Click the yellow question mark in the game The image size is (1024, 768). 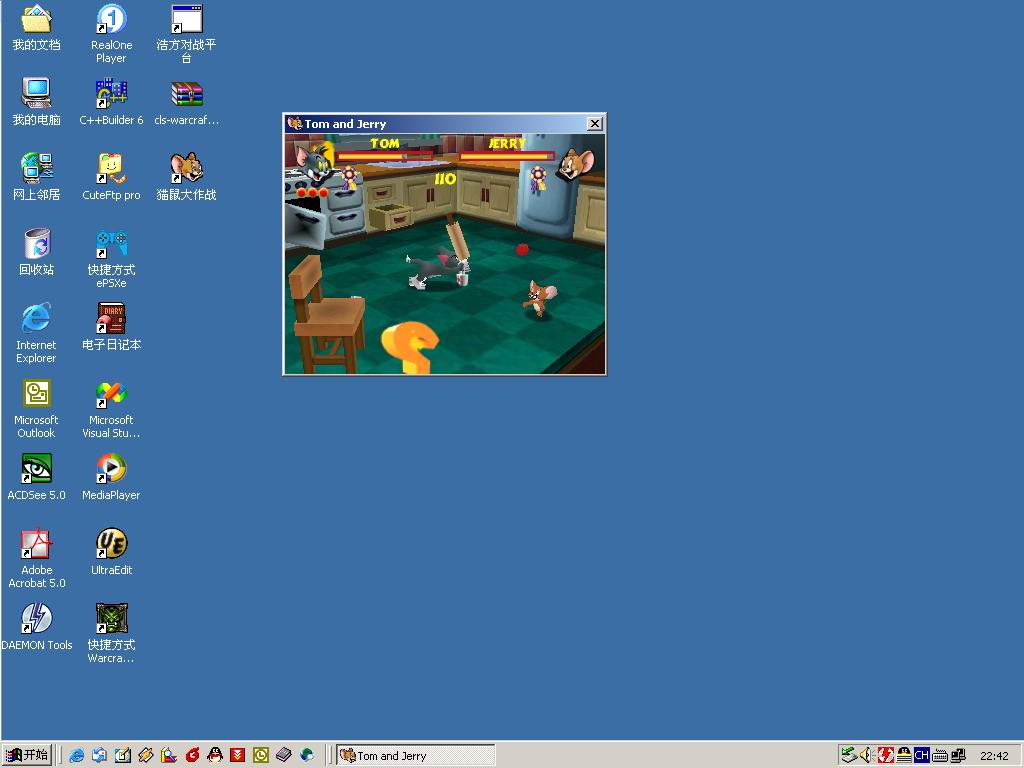pos(409,347)
